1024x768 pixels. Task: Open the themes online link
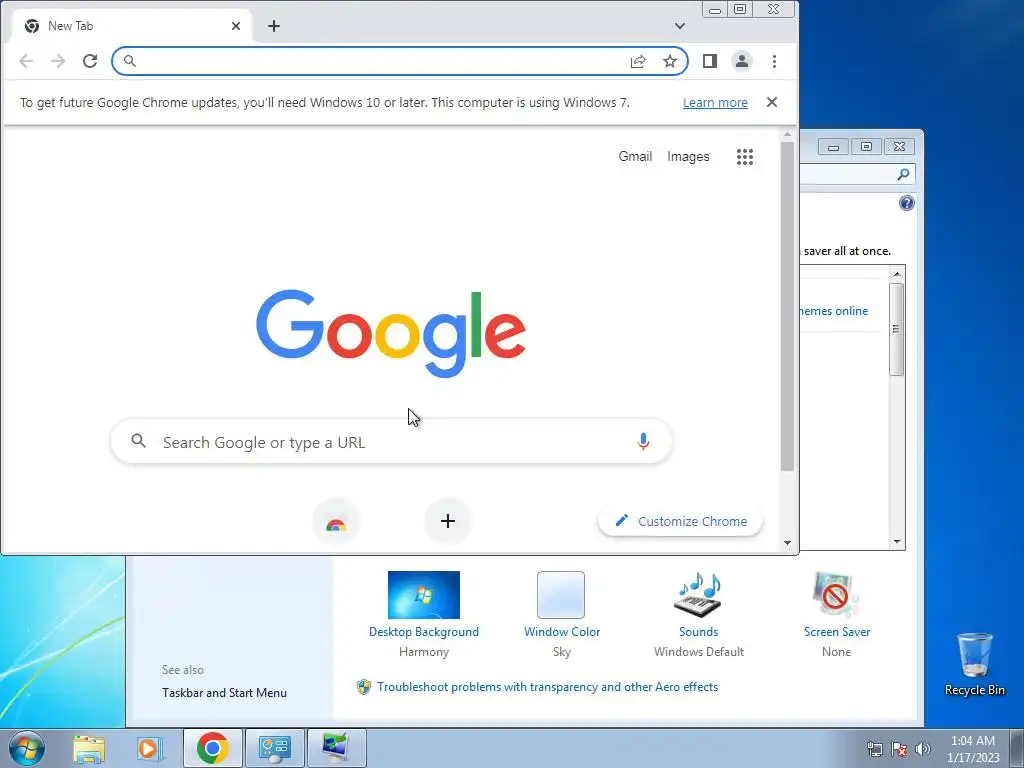pyautogui.click(x=834, y=311)
